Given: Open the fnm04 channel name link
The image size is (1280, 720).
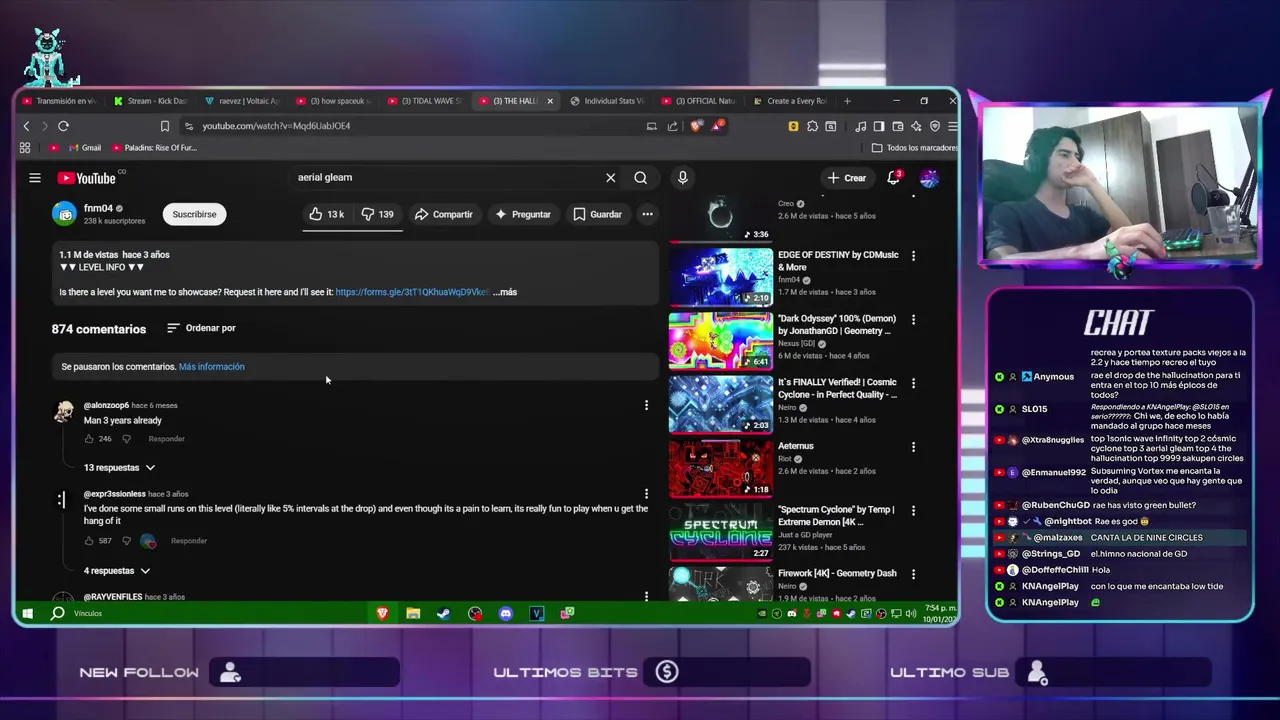Looking at the screenshot, I should point(98,209).
